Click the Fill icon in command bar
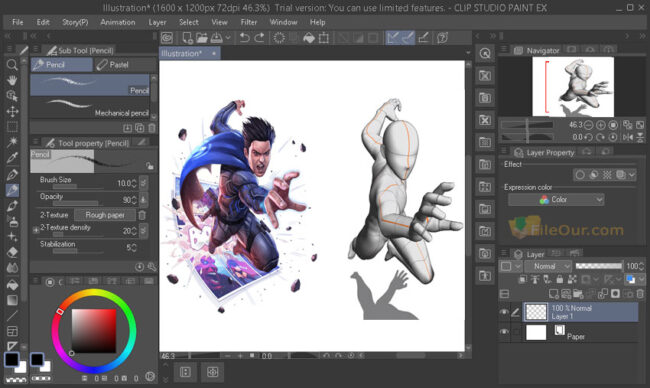The height and width of the screenshot is (388, 650). click(309, 38)
